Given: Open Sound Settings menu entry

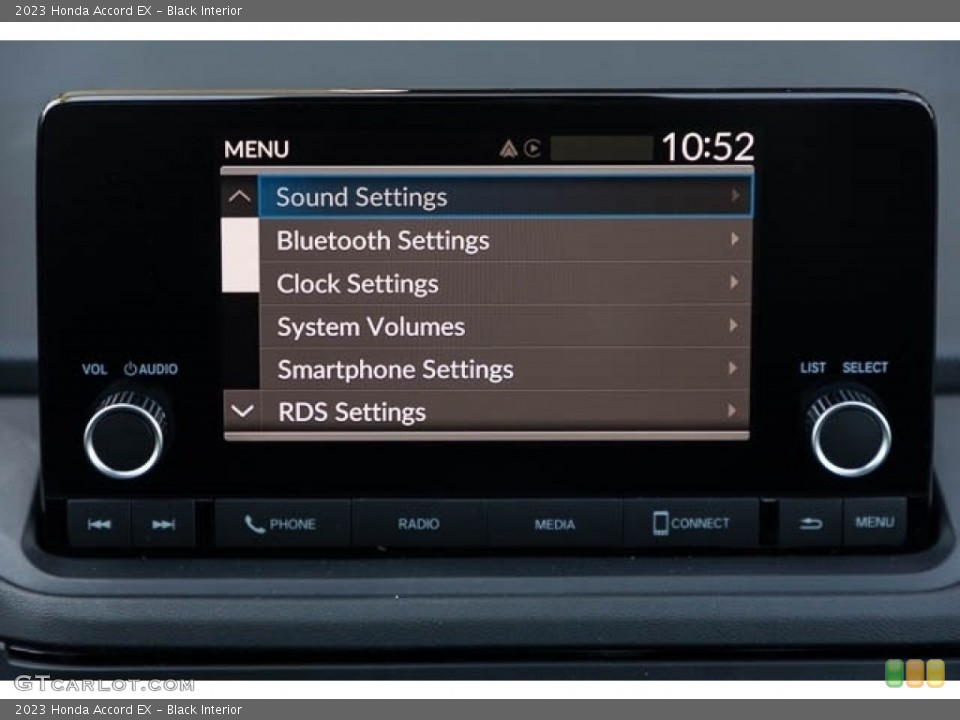Looking at the screenshot, I should [x=506, y=197].
